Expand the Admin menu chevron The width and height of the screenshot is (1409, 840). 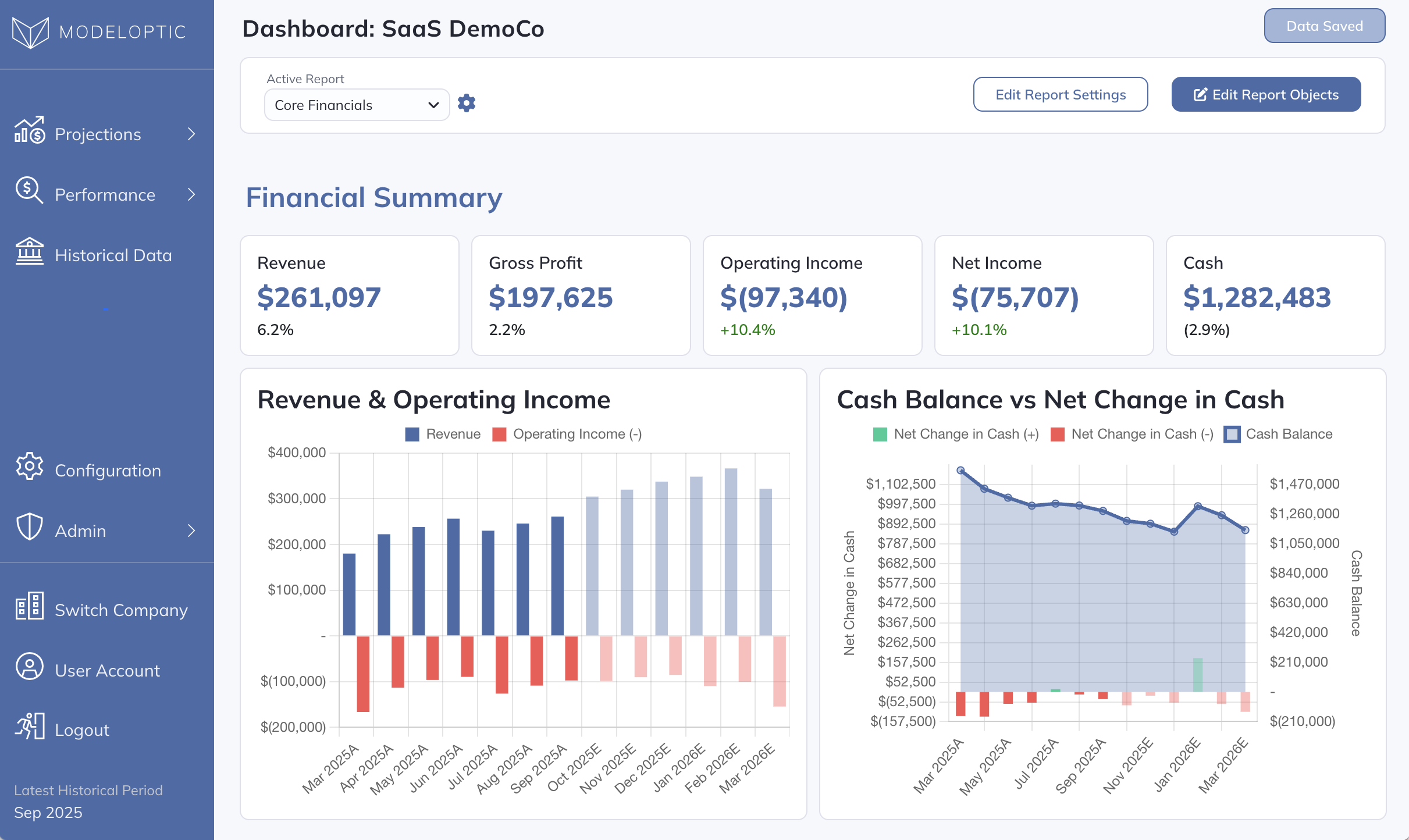191,531
